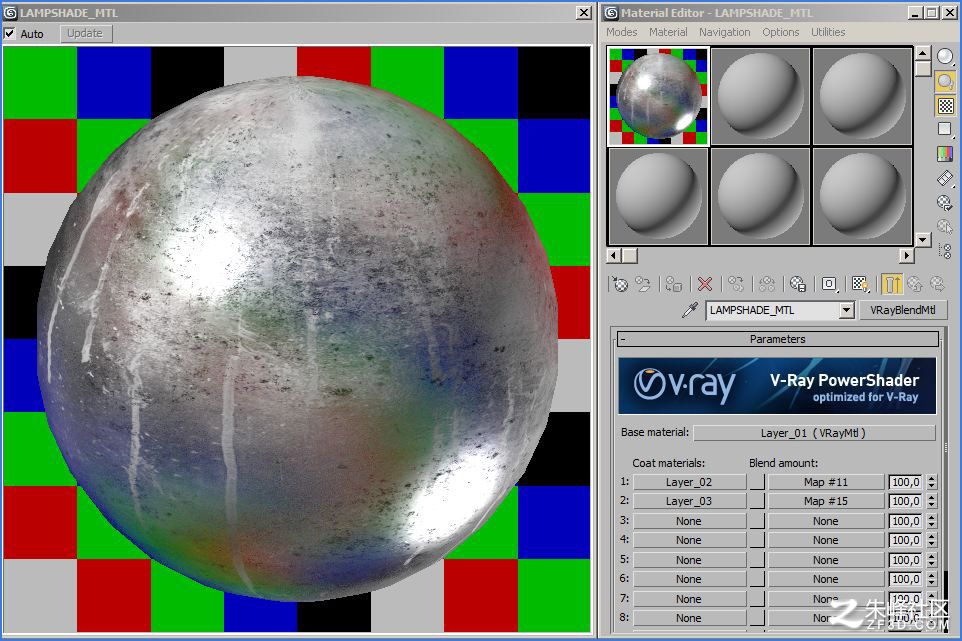Open coat material Layer_03
This screenshot has width=962, height=641.
coord(689,501)
